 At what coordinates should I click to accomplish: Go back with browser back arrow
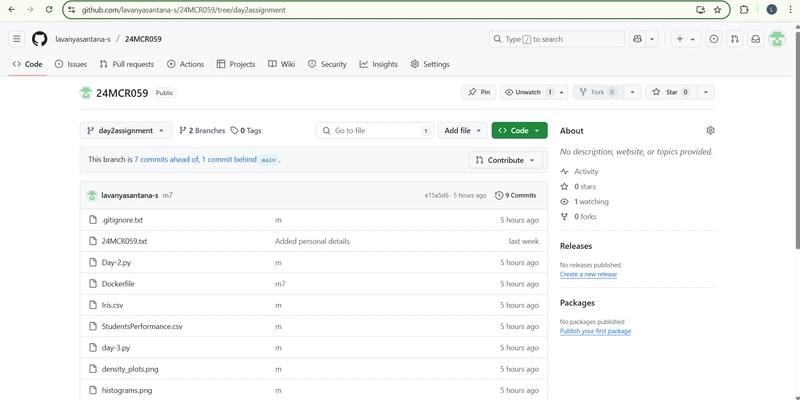pyautogui.click(x=12, y=10)
